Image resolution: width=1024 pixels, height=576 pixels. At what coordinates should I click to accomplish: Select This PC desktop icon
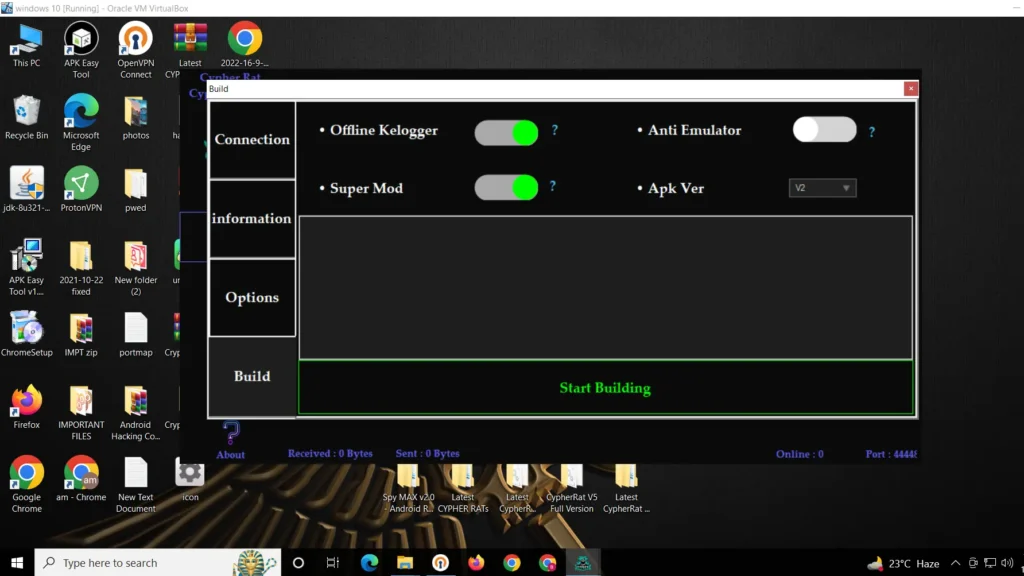[27, 46]
